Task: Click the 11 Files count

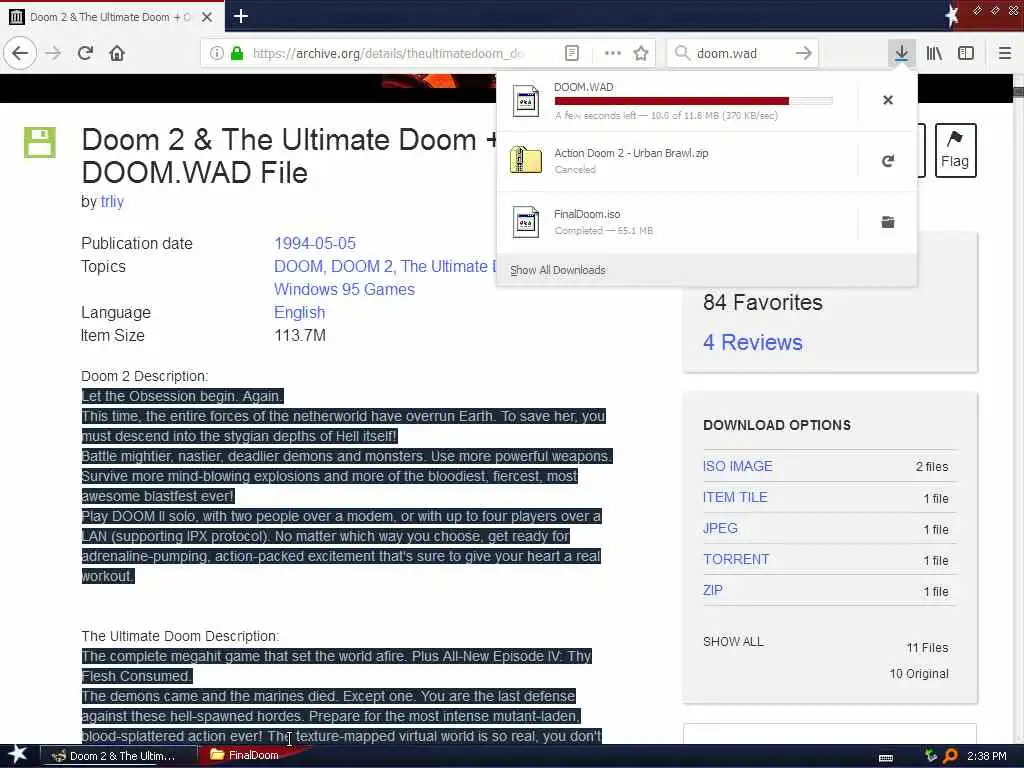Action: (927, 647)
